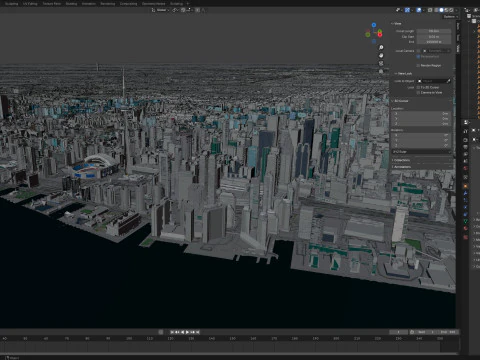Screen dimensions: 480x360
Task: Toggle viewport gizmos display
Action: click(407, 10)
